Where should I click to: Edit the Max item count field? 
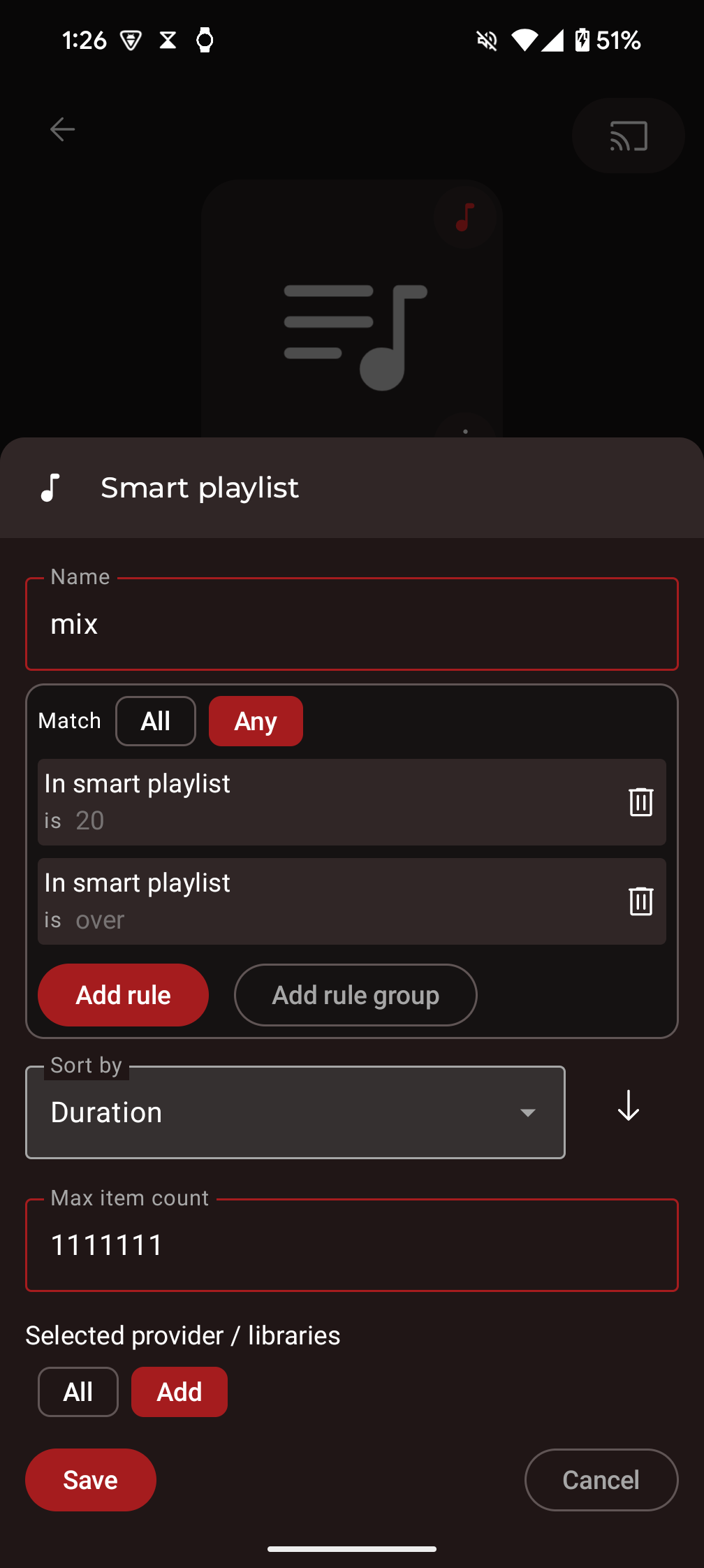click(352, 1245)
